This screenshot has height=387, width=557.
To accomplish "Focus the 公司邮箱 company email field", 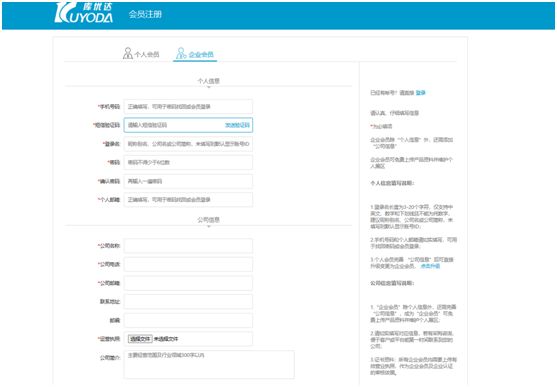I will (x=188, y=283).
